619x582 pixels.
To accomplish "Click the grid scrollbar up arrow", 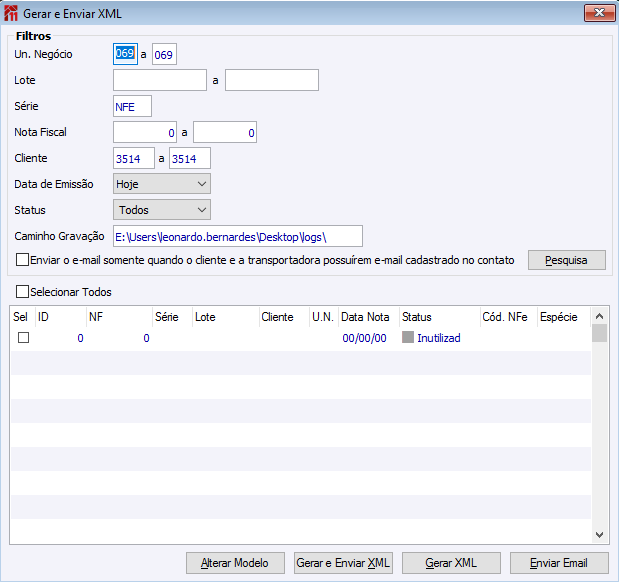I will [599, 316].
